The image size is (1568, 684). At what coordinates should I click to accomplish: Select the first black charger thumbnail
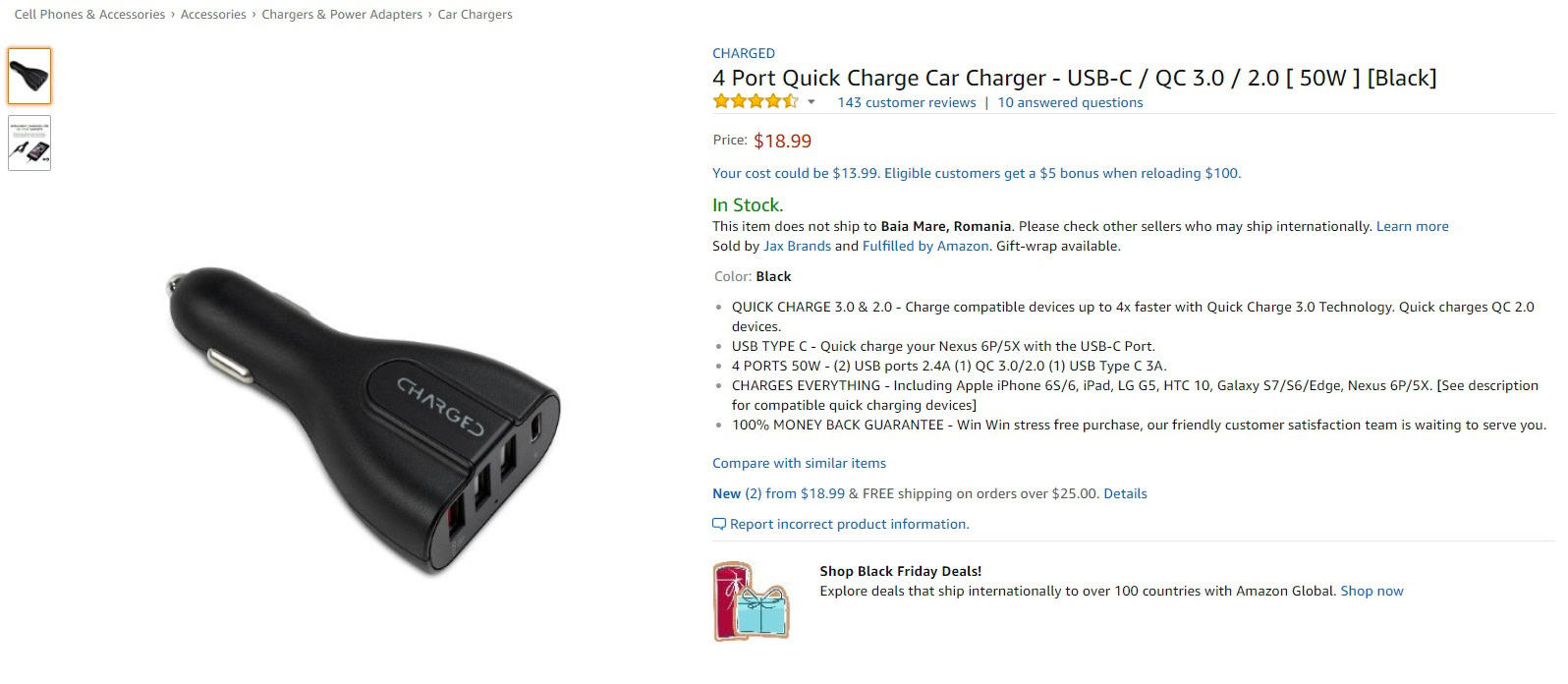(x=29, y=76)
